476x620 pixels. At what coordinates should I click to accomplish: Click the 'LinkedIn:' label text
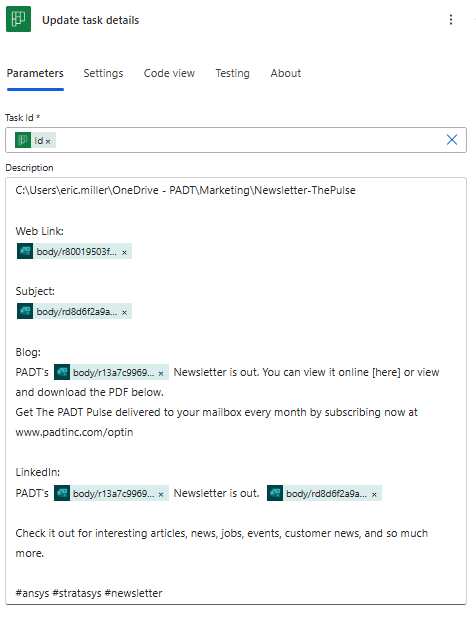coord(38,472)
